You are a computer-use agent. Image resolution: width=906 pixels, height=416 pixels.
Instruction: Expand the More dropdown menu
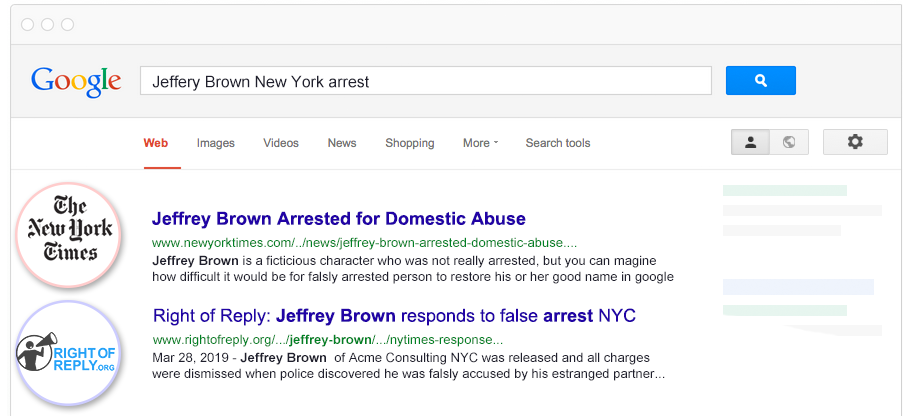coord(480,143)
